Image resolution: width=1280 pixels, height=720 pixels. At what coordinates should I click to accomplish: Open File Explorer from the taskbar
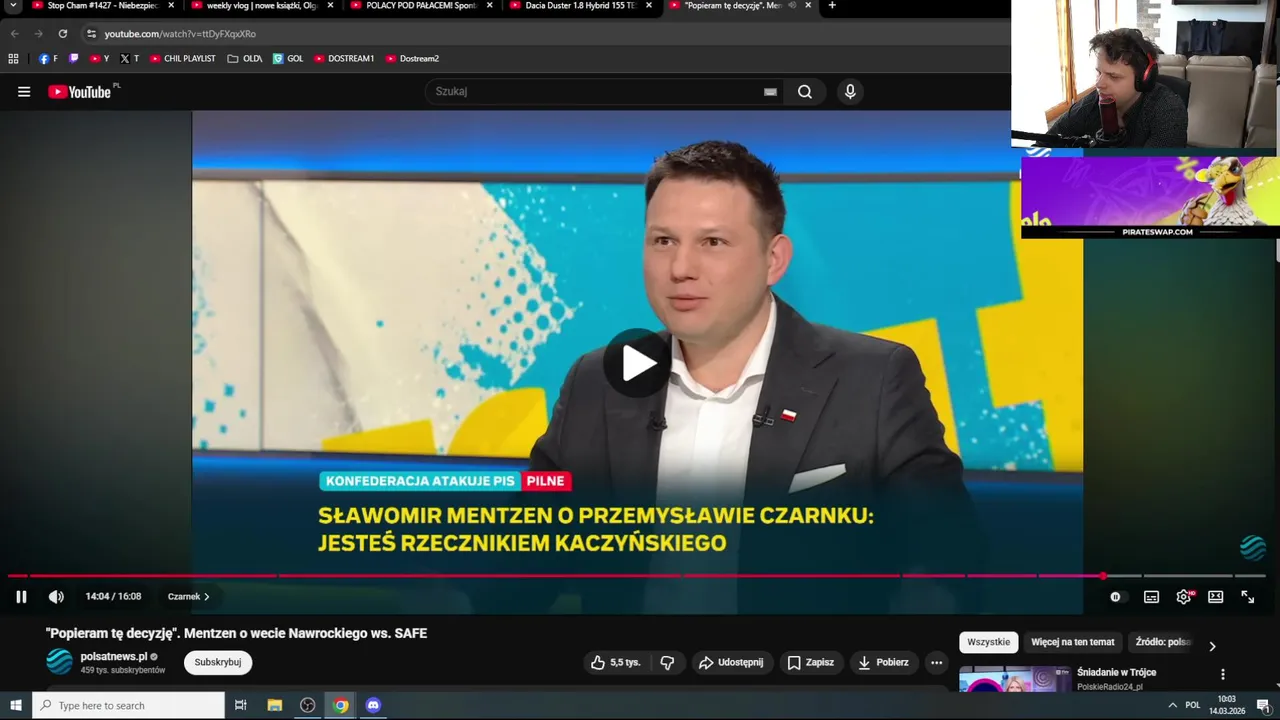pyautogui.click(x=275, y=705)
